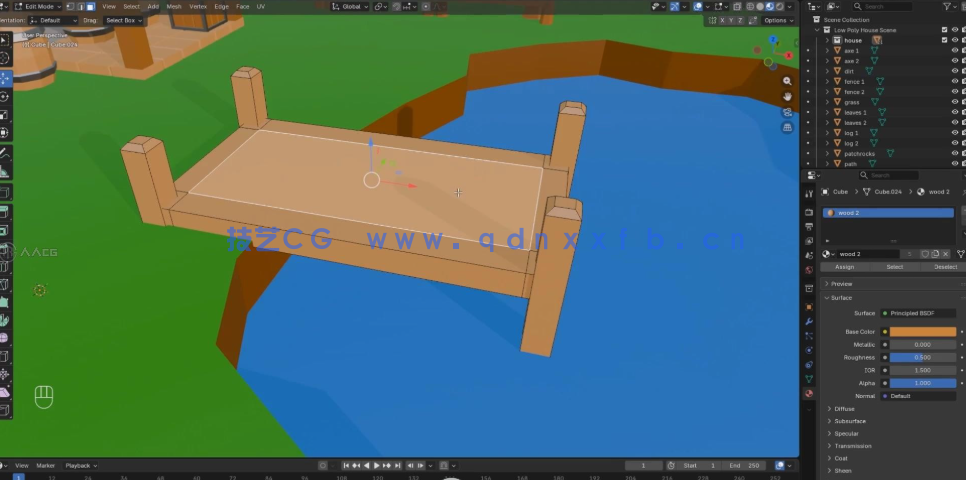Open the Mesh menu
Image resolution: width=967 pixels, height=480 pixels.
[x=174, y=6]
